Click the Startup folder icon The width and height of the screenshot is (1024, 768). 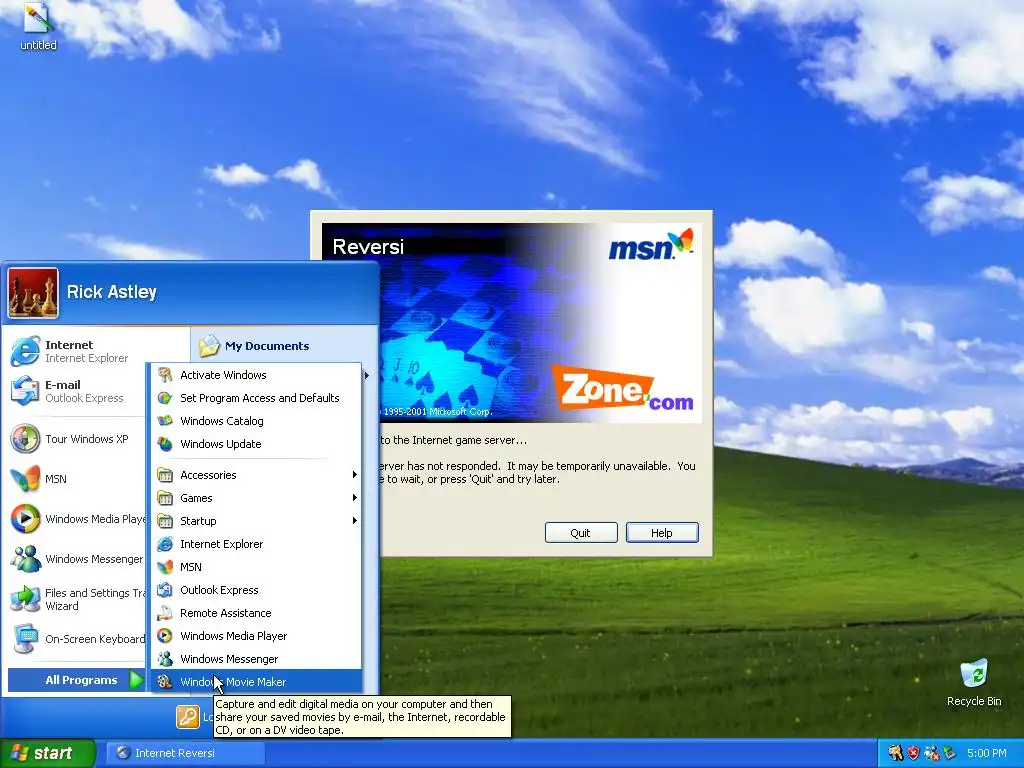tap(165, 520)
